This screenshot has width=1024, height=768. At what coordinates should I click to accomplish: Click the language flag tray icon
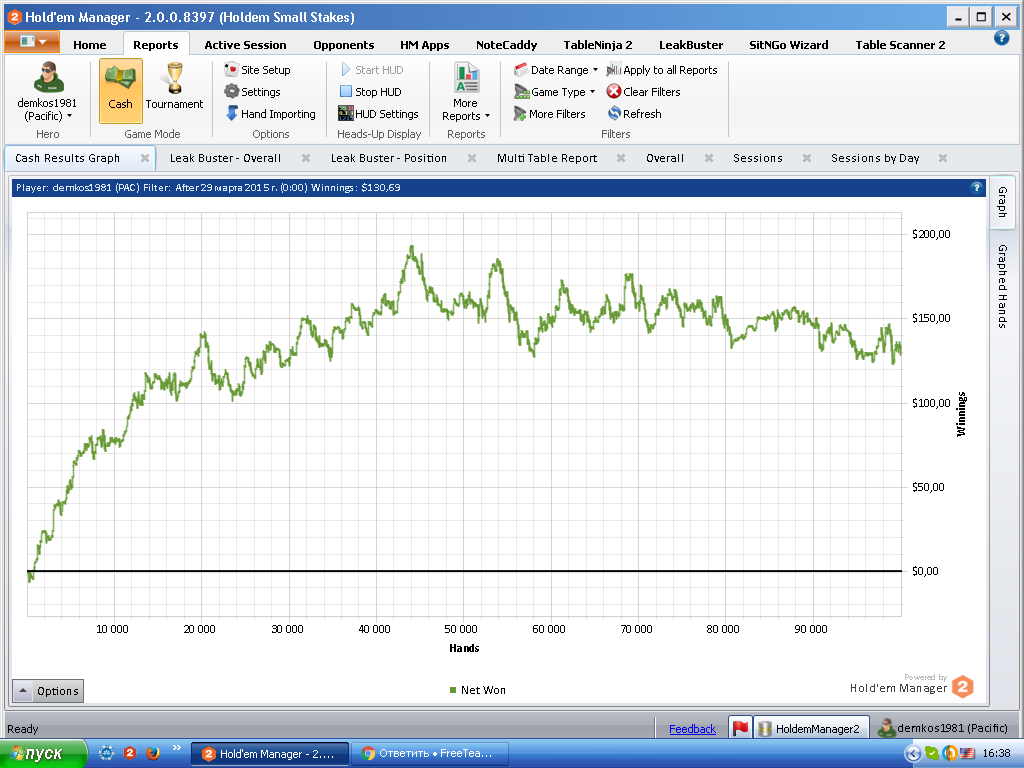pos(967,754)
